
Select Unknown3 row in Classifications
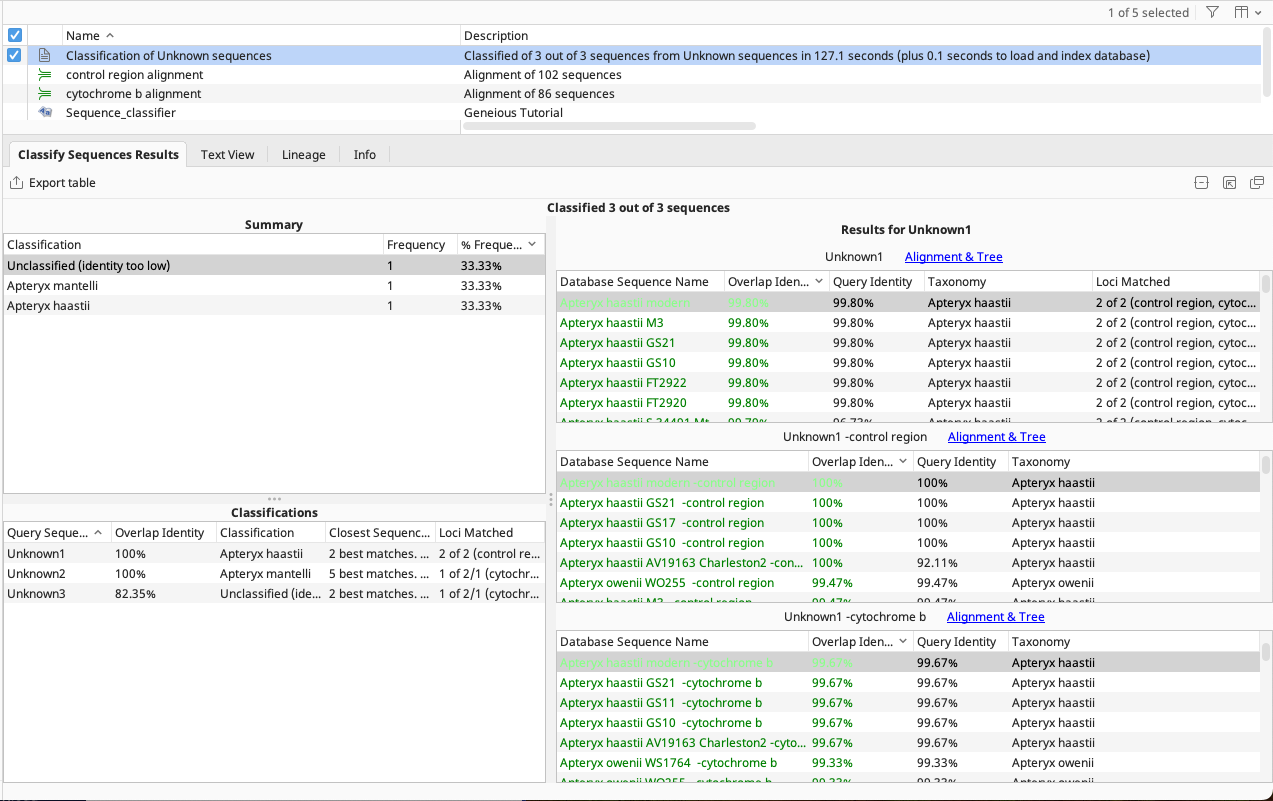pyautogui.click(x=274, y=594)
